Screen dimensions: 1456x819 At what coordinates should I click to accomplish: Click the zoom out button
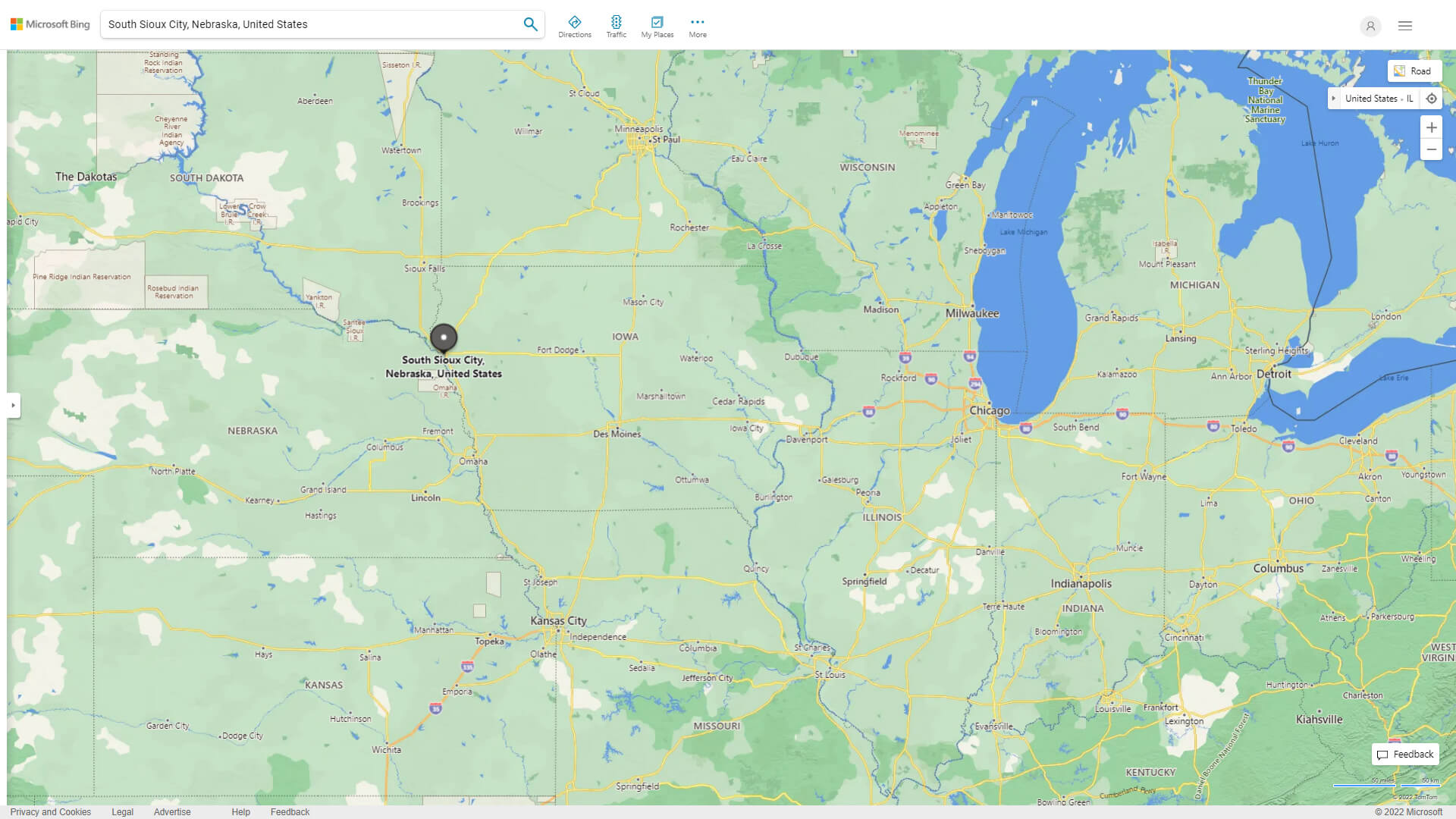tap(1432, 149)
